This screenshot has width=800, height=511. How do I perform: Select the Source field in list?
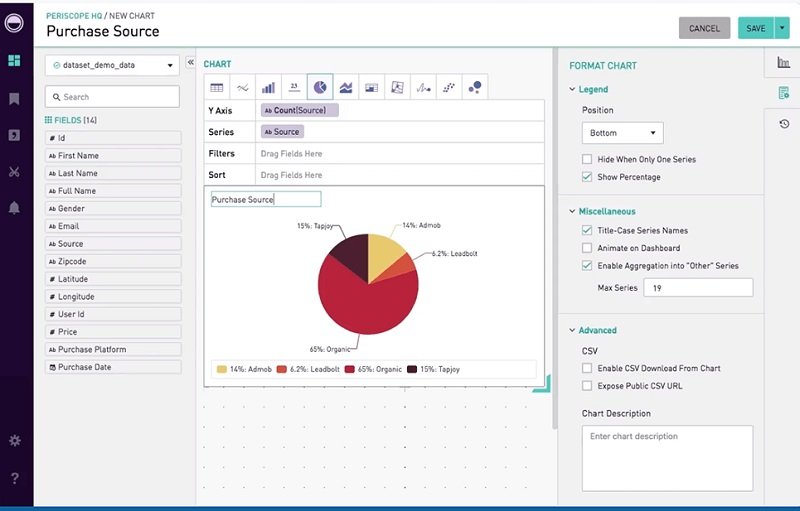point(113,244)
